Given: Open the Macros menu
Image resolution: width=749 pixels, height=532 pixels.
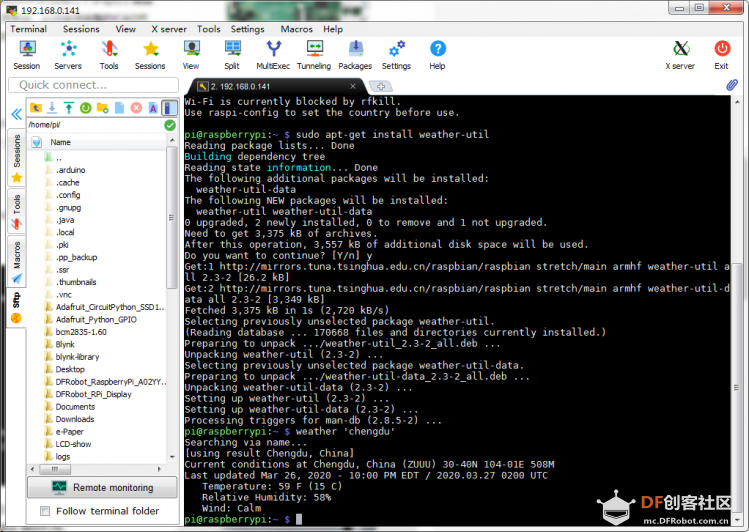Looking at the screenshot, I should 297,29.
